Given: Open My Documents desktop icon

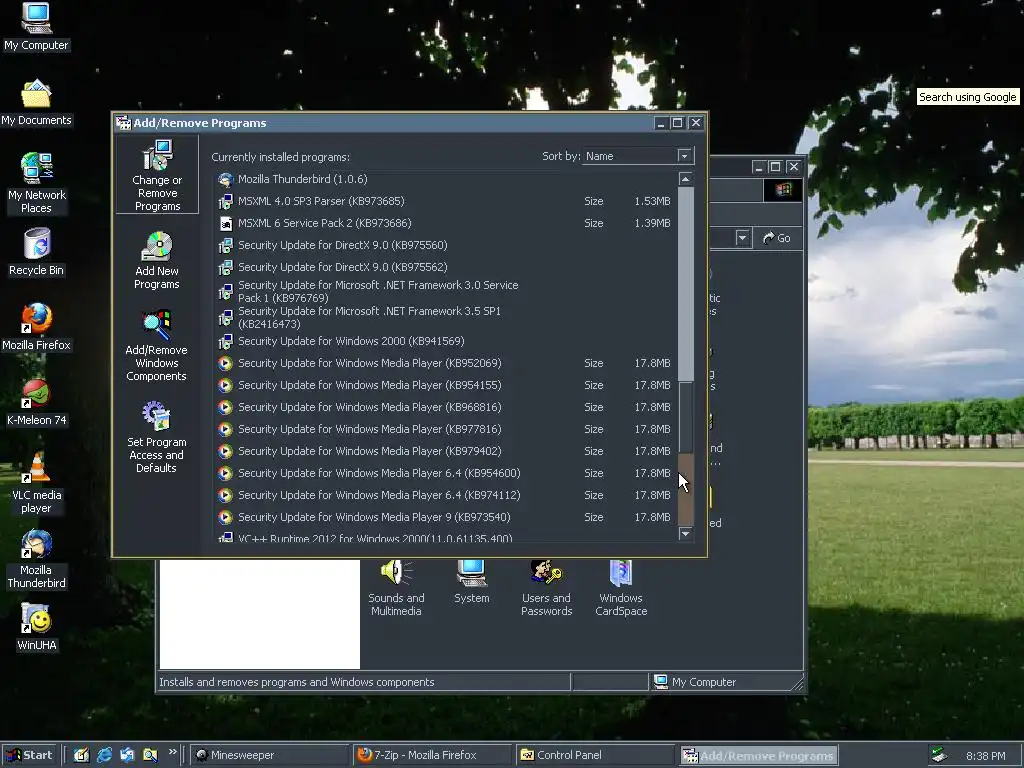Looking at the screenshot, I should tap(37, 103).
